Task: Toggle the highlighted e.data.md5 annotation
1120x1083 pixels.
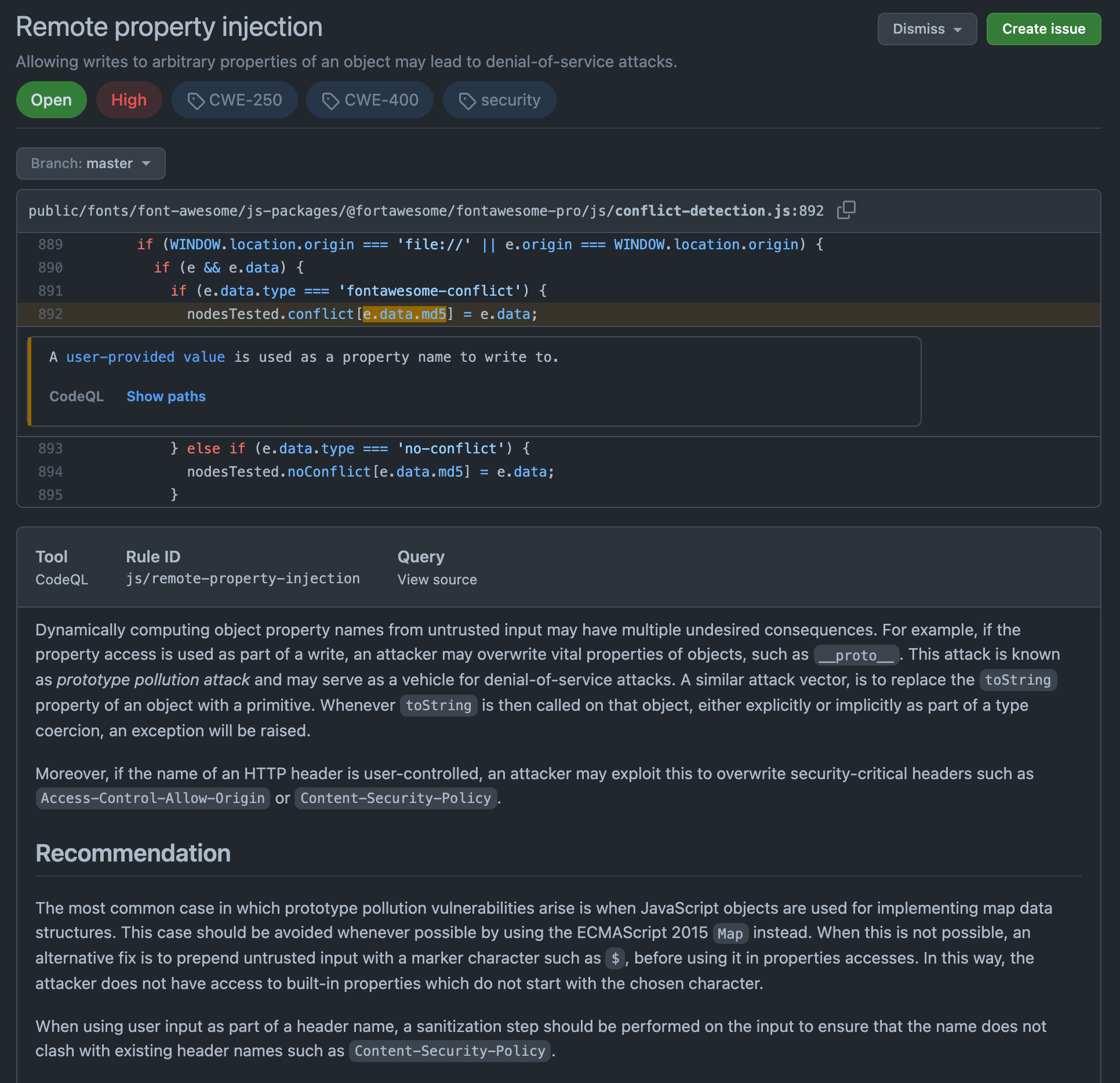Action: 405,314
